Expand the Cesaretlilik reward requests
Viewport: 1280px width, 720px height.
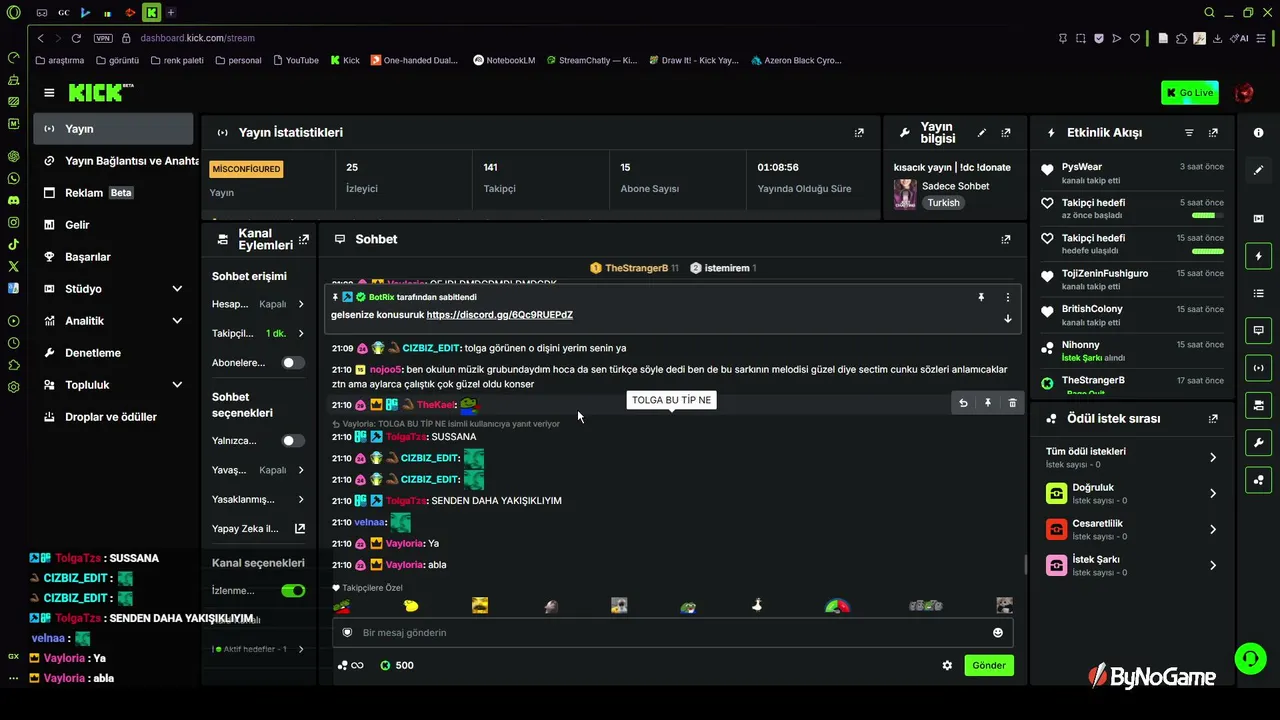(1131, 529)
